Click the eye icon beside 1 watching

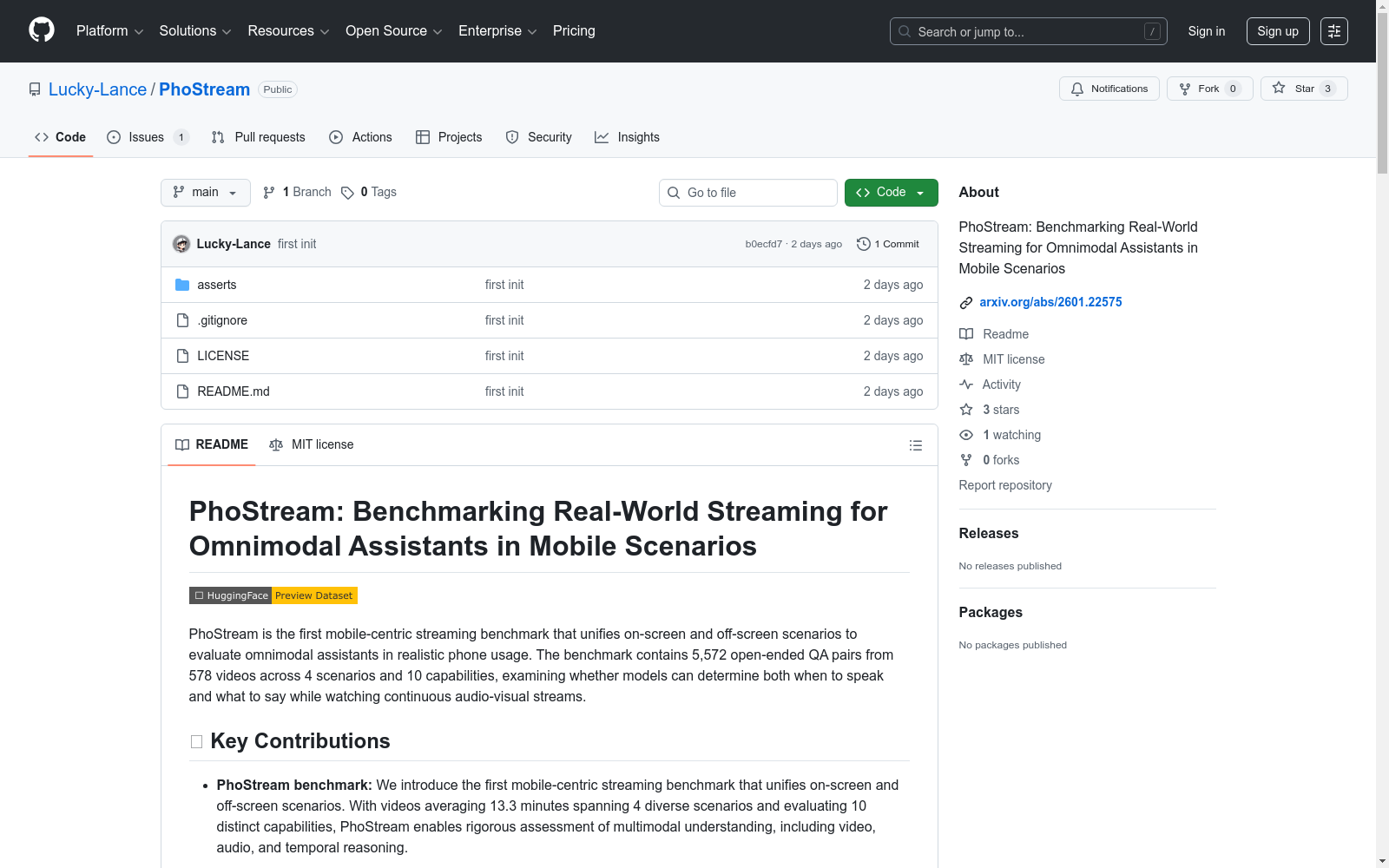(x=965, y=435)
